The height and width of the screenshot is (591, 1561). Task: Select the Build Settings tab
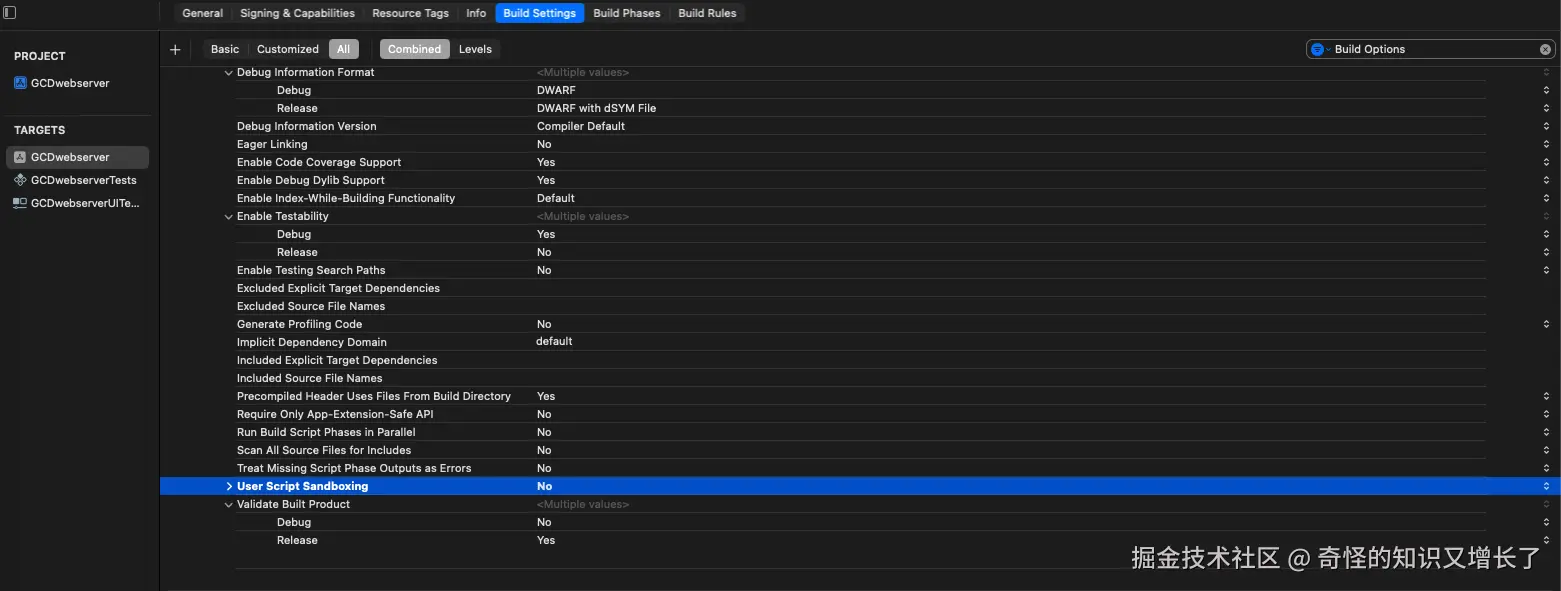pyautogui.click(x=539, y=13)
